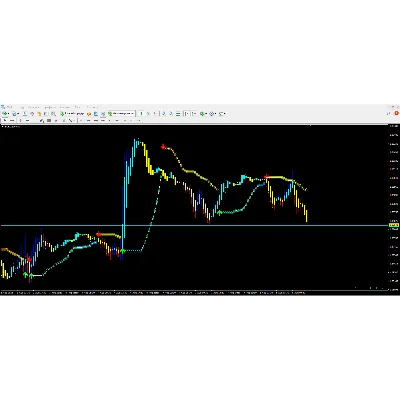Click the red notification icon at top right
400x400 pixels.
point(397,113)
